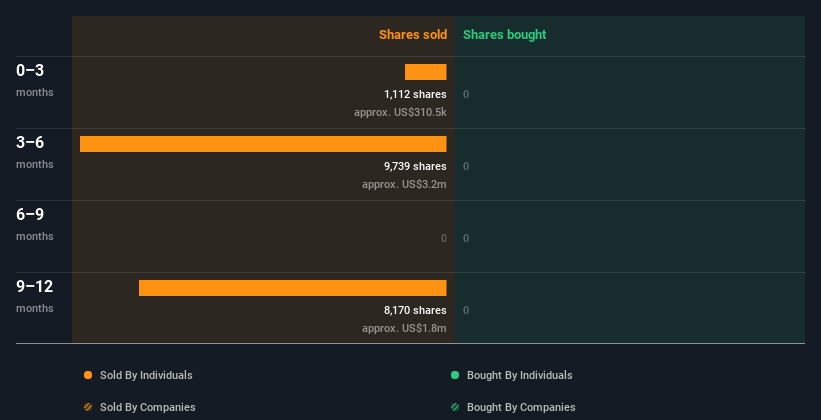The image size is (821, 420).
Task: Toggle the Bought By Companies legend label
Action: 521,407
